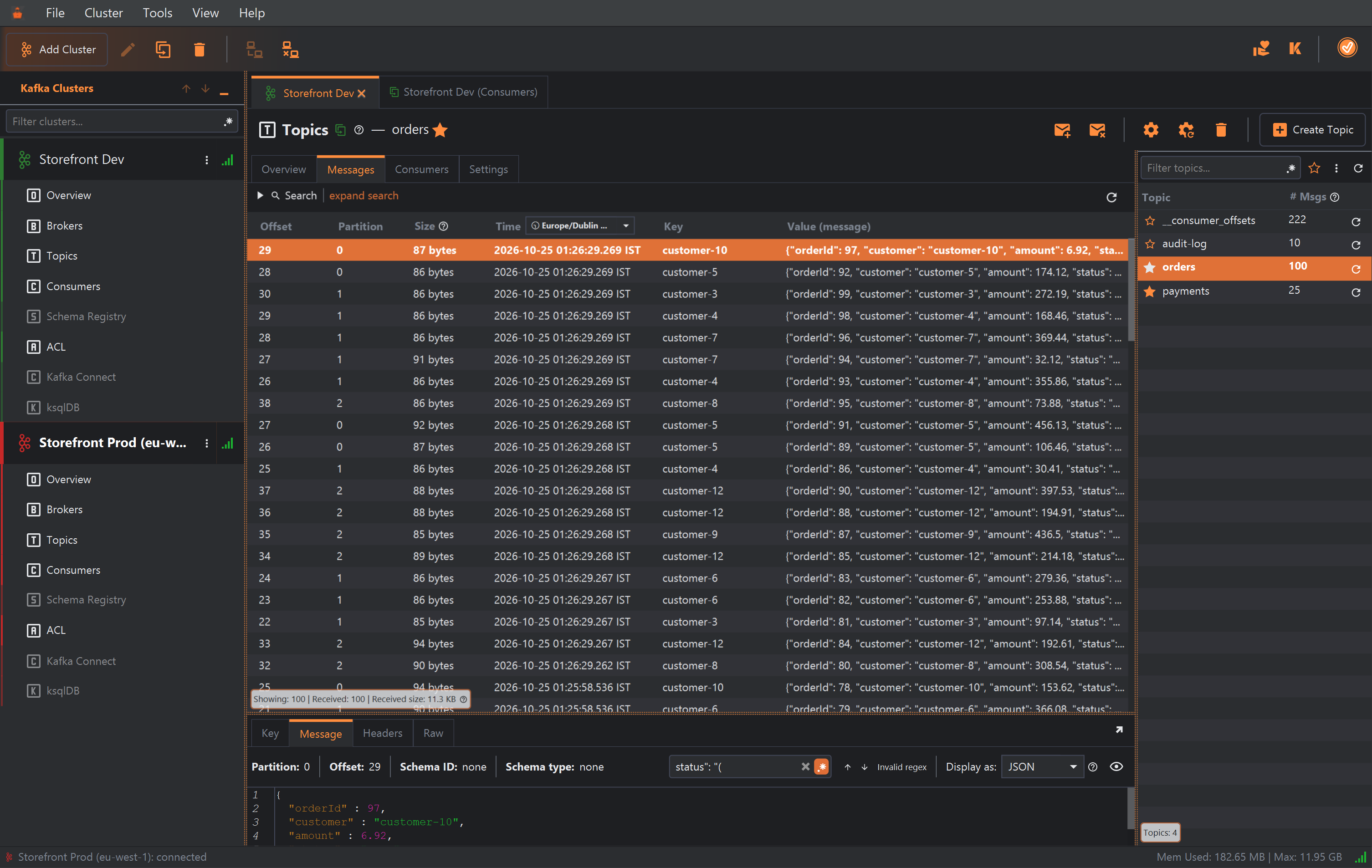Toggle favorite star on orders title
Screen dimensions: 1372x868
(x=440, y=130)
